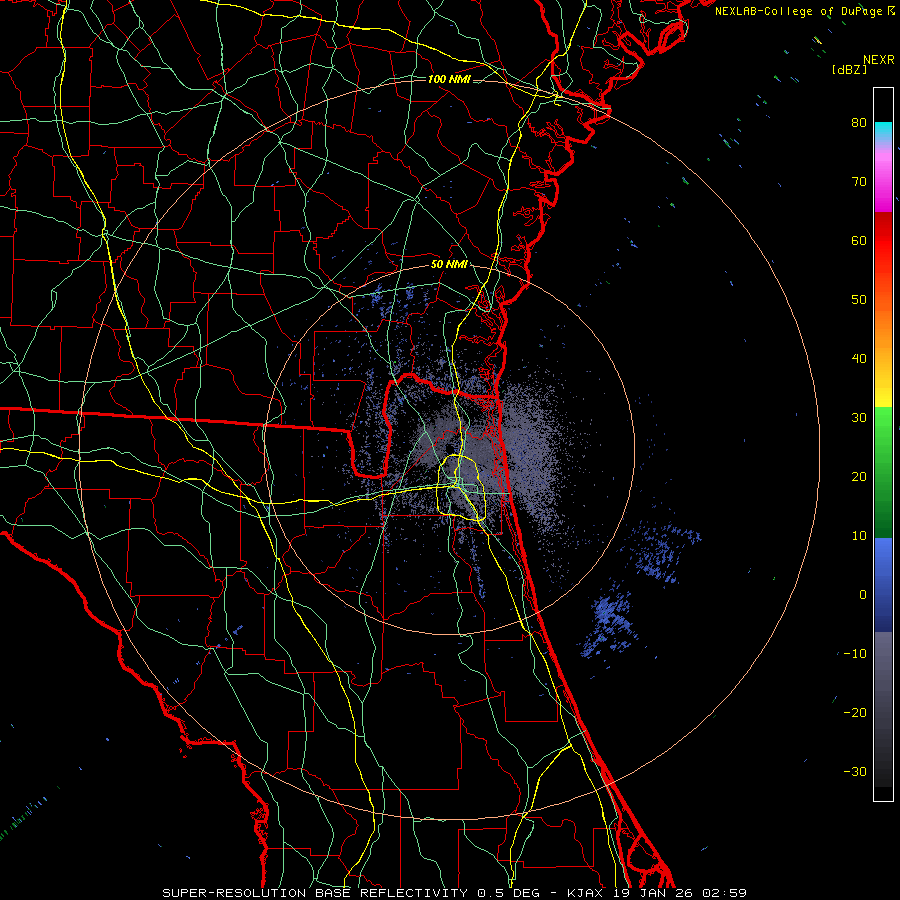Click the 100 NMI range ring label
This screenshot has height=900, width=900.
(x=449, y=79)
